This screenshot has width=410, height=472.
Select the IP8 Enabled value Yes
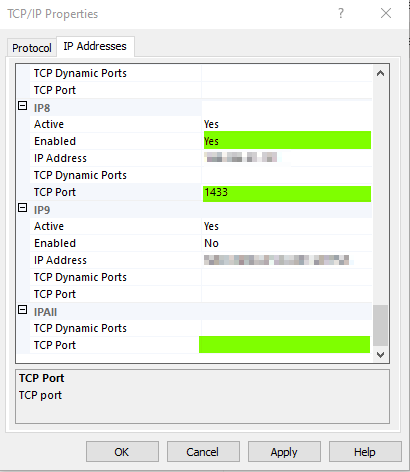(x=287, y=140)
